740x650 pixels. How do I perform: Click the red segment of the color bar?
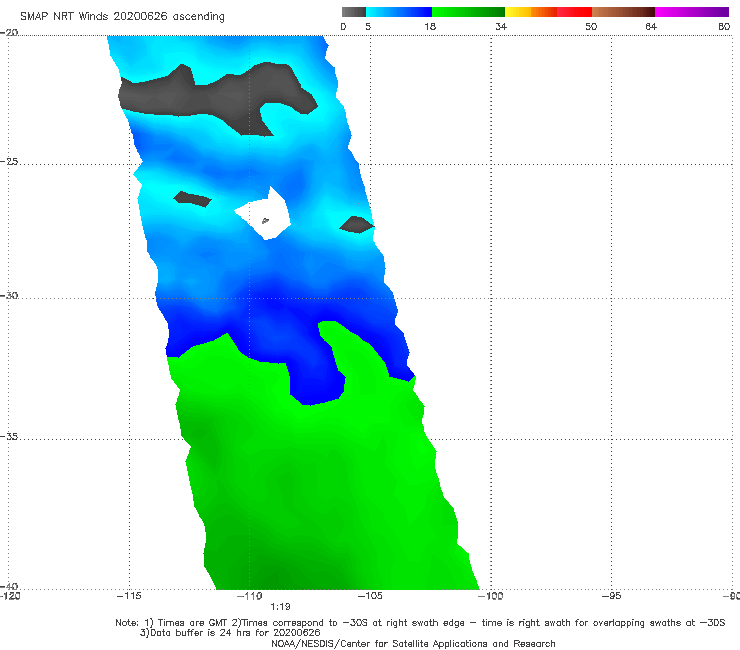574,12
